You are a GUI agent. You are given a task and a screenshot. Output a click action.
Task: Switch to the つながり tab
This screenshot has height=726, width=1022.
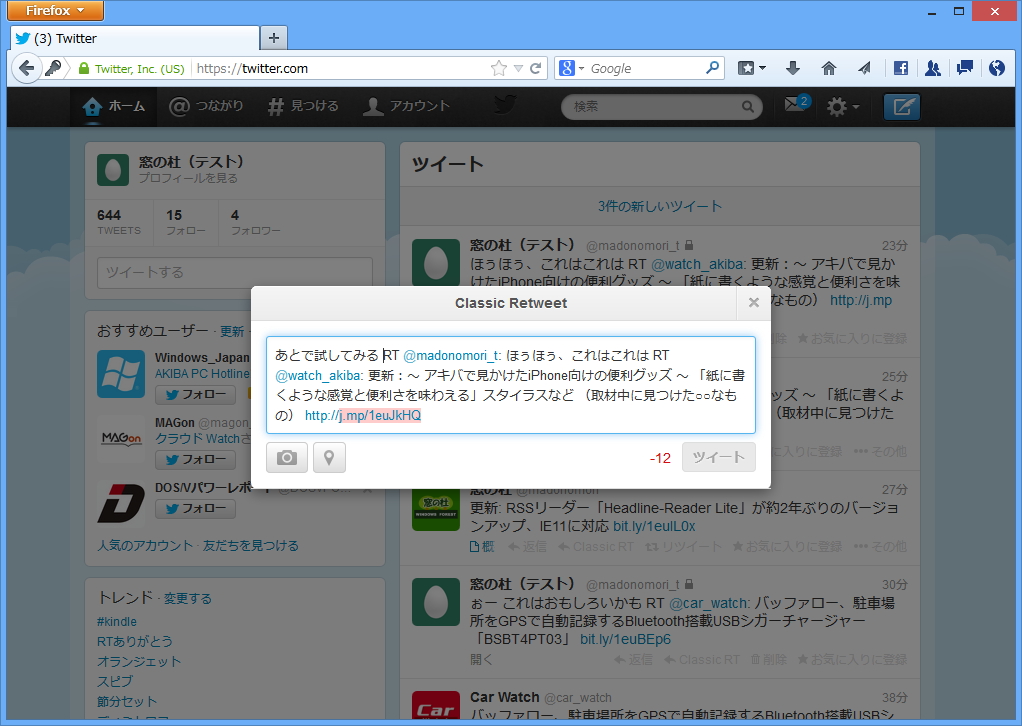click(x=207, y=105)
